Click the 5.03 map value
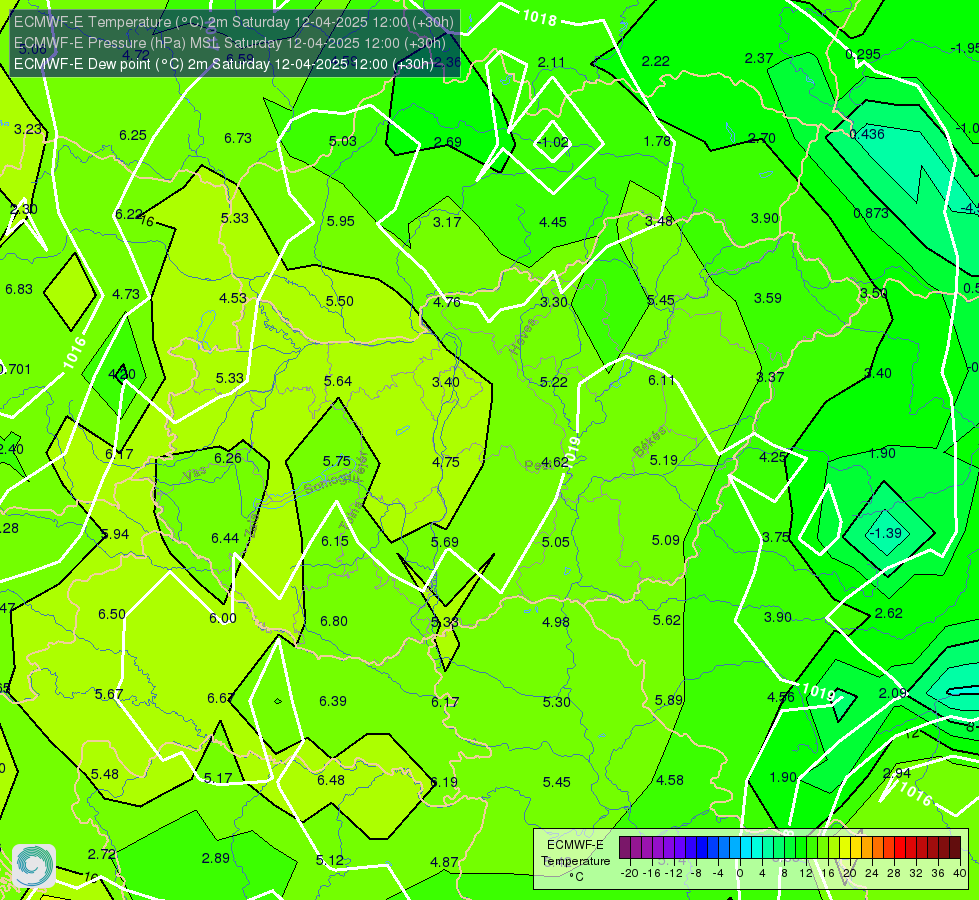This screenshot has width=979, height=900. [x=343, y=141]
